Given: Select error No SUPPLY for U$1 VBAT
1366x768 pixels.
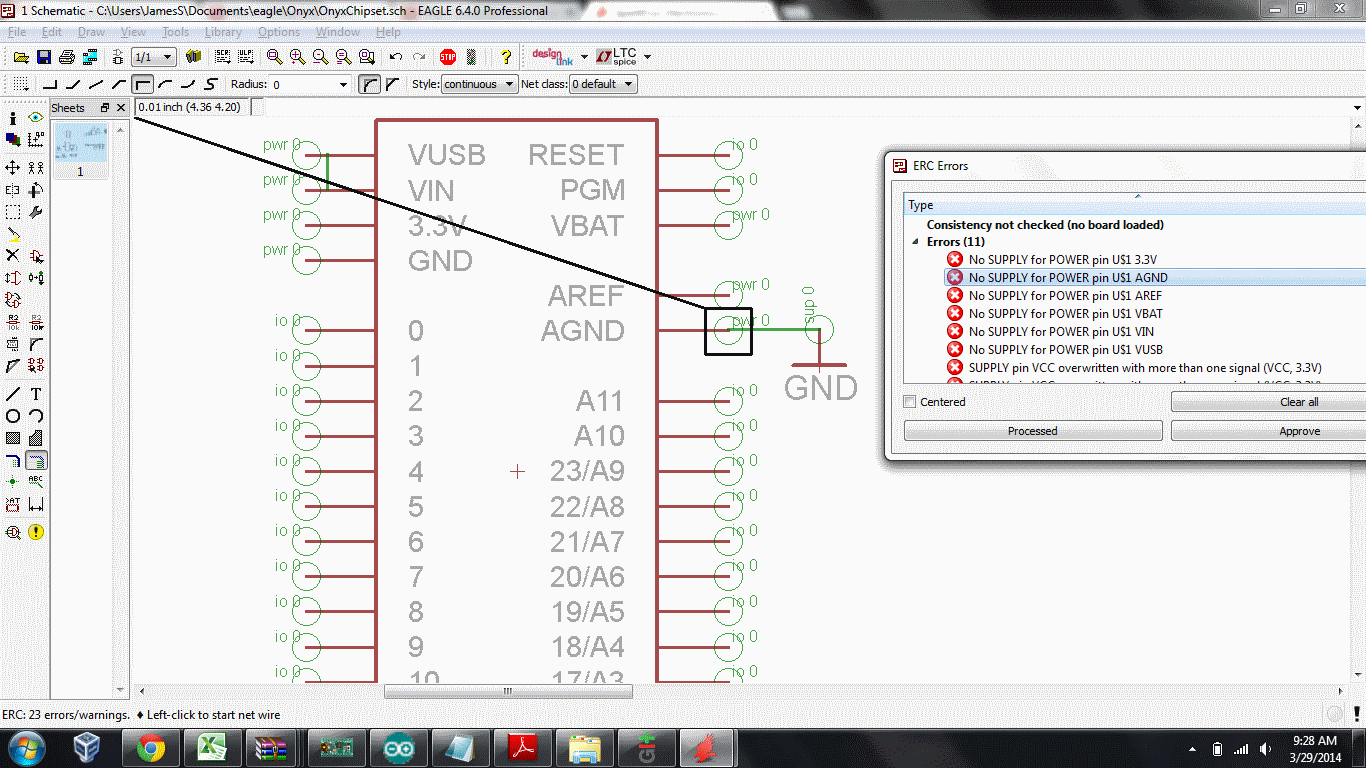Looking at the screenshot, I should pyautogui.click(x=1065, y=314).
